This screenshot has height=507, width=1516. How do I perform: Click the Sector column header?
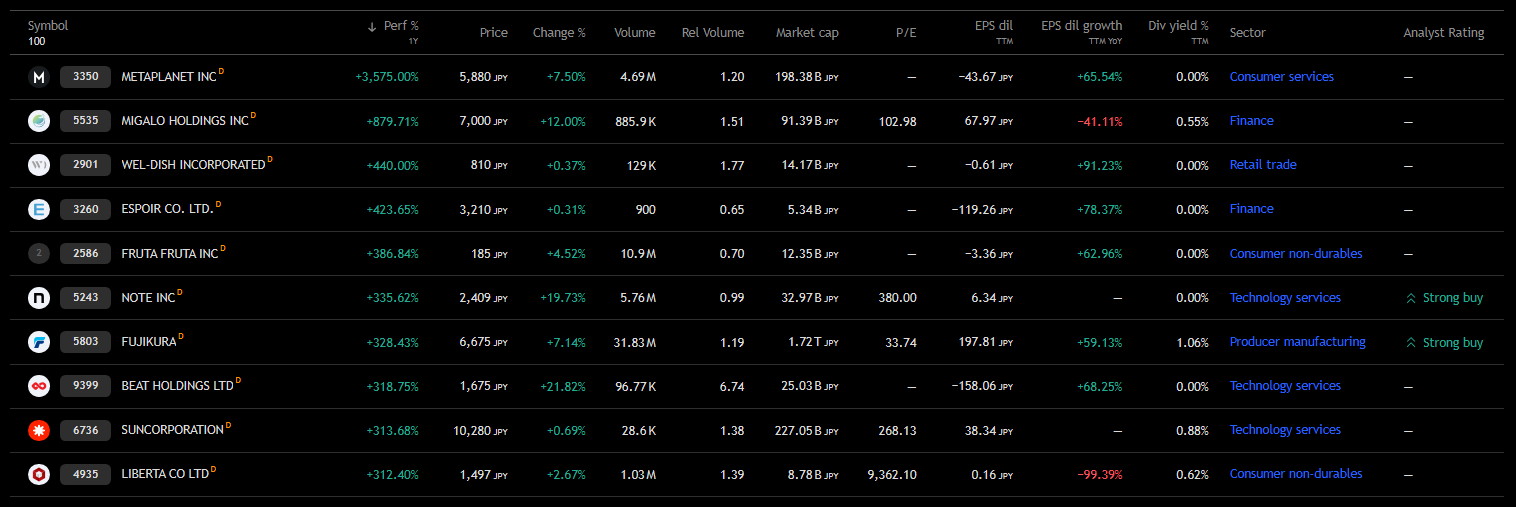tap(1247, 33)
